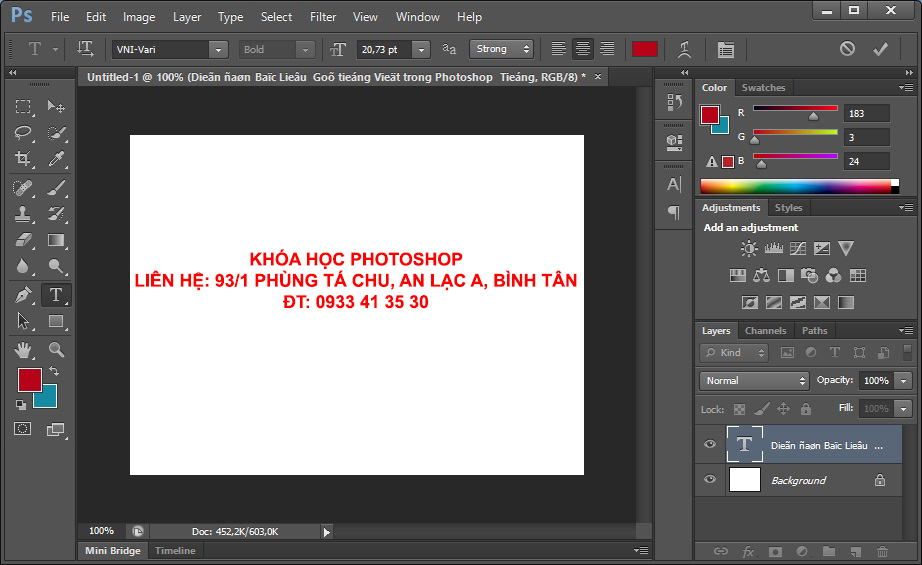Screen dimensions: 922x565
Task: Switch to the Paths tab
Action: click(x=814, y=330)
